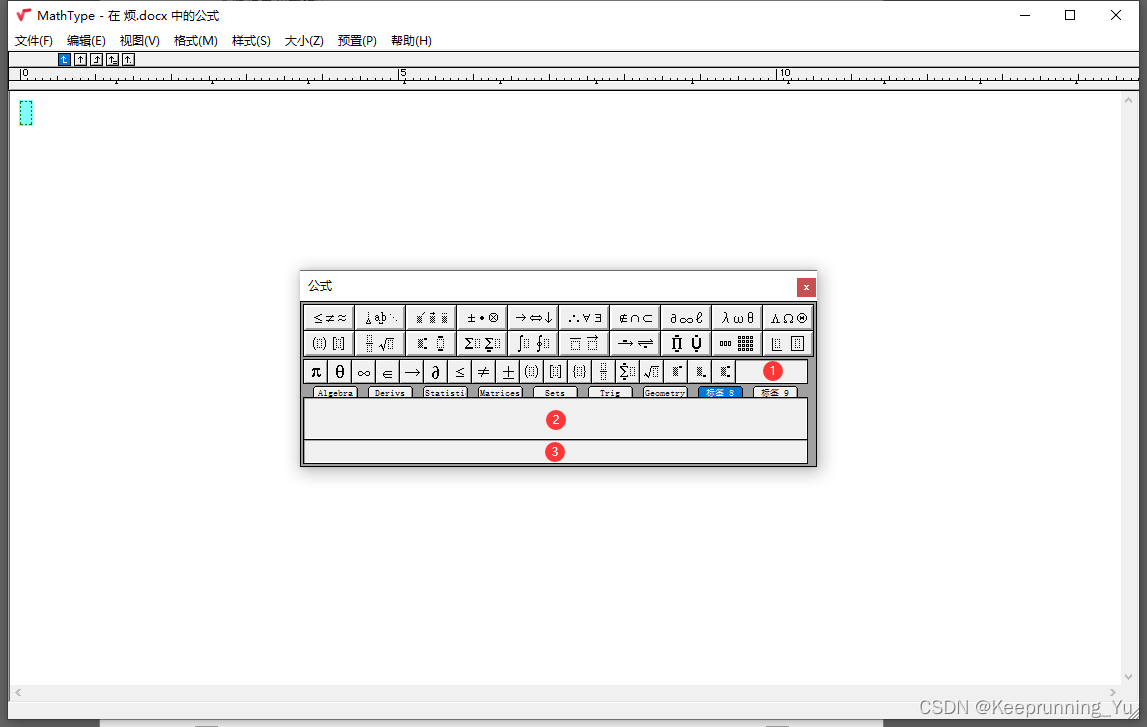
Task: Open the 样式(S) menu
Action: [251, 41]
